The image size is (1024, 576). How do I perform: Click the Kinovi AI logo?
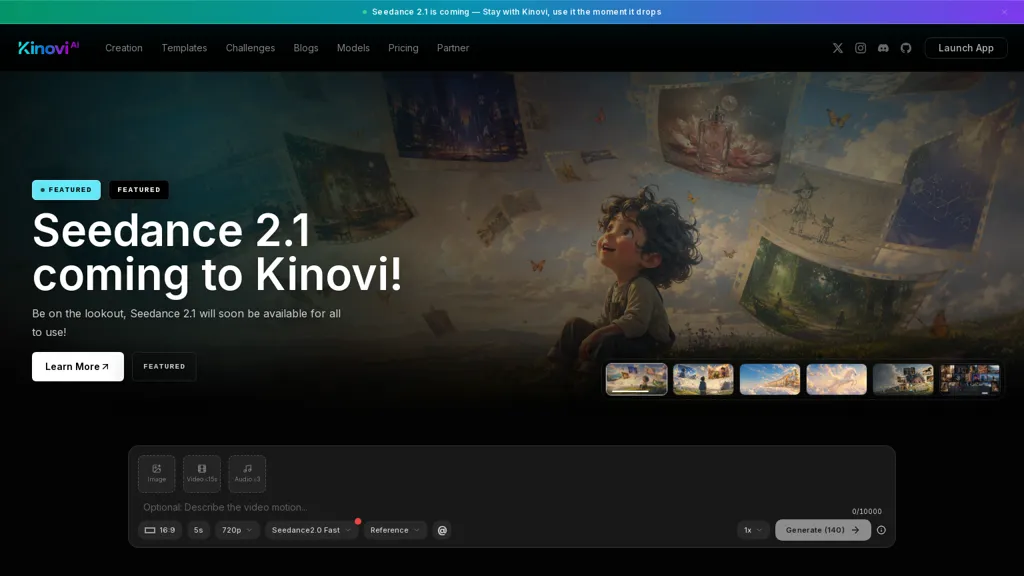pyautogui.click(x=48, y=48)
